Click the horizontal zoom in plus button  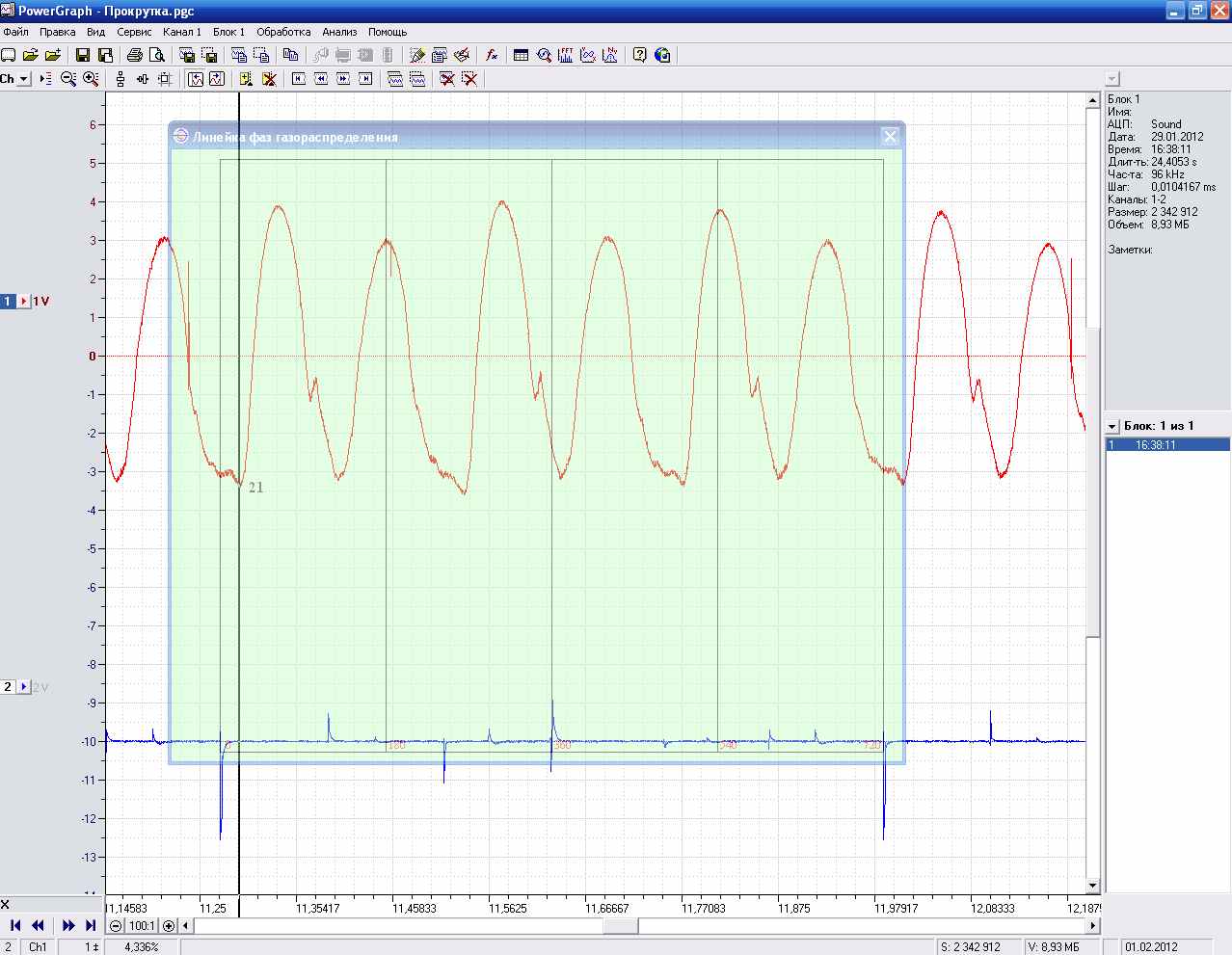(x=170, y=926)
